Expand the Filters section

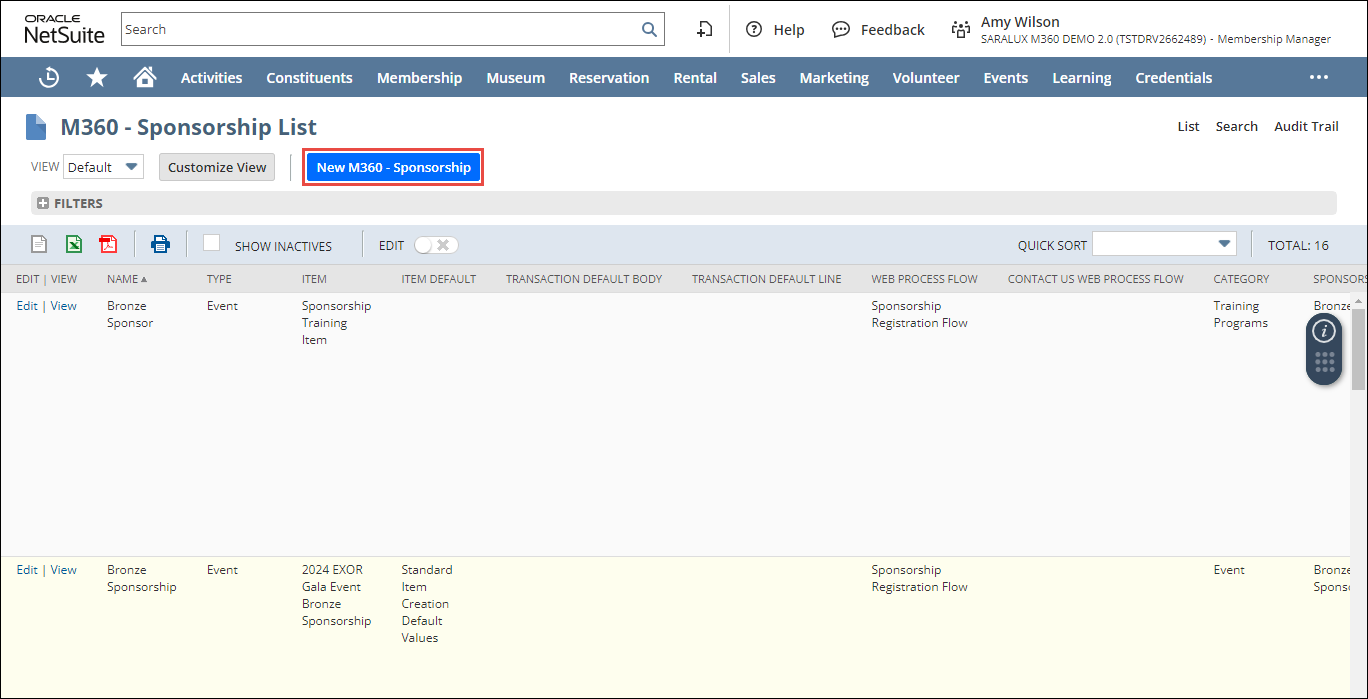click(x=70, y=203)
